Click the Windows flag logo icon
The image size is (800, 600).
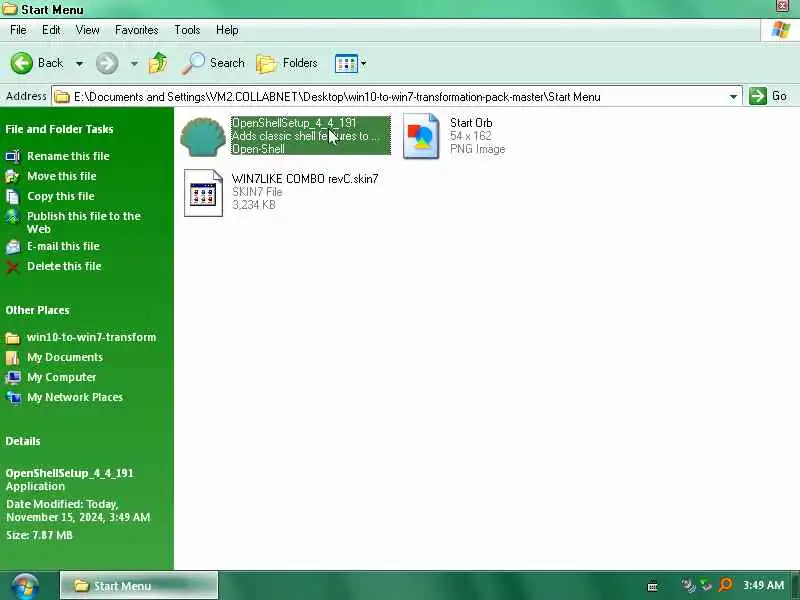[781, 30]
